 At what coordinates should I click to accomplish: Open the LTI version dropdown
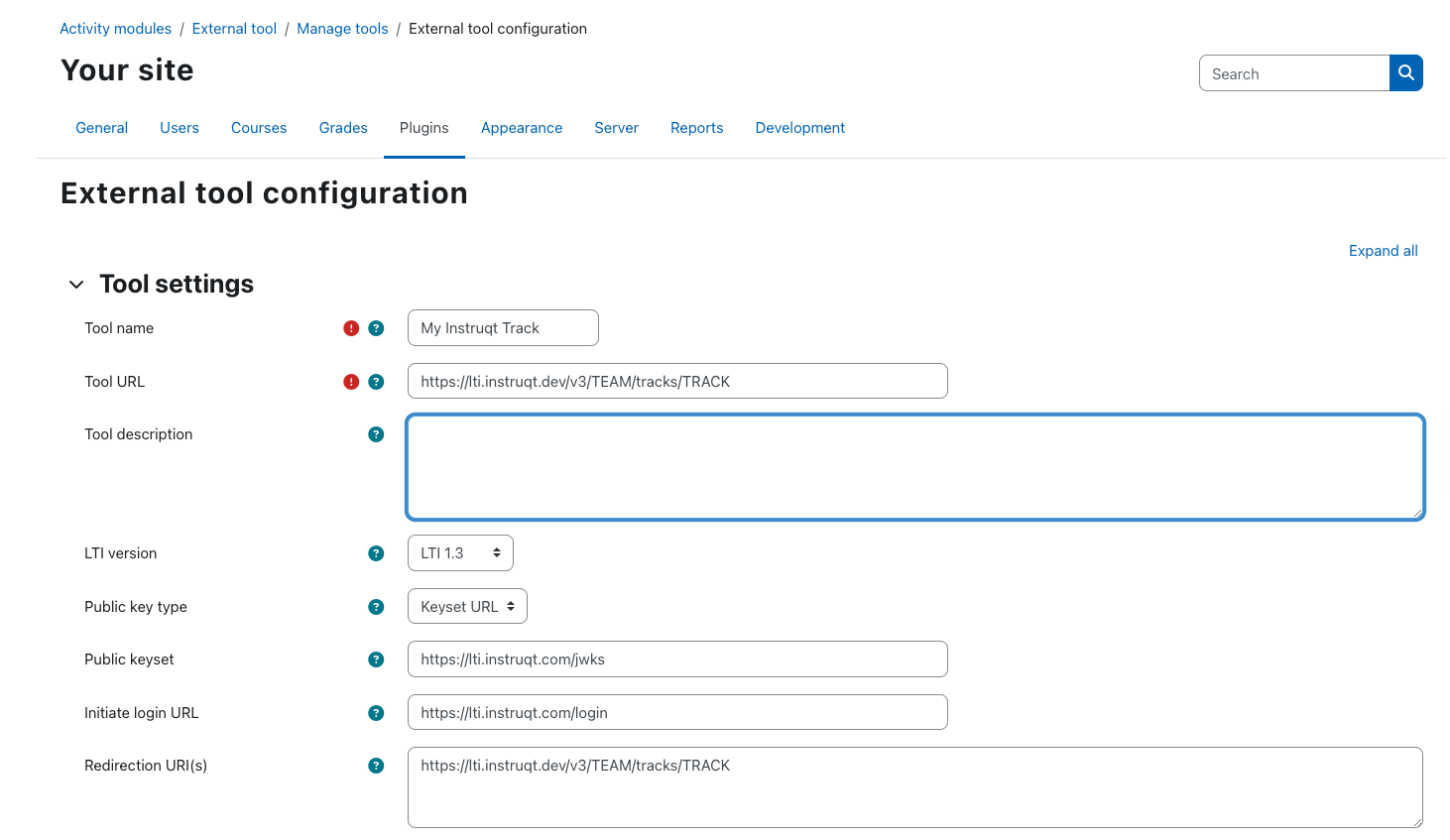pyautogui.click(x=460, y=553)
